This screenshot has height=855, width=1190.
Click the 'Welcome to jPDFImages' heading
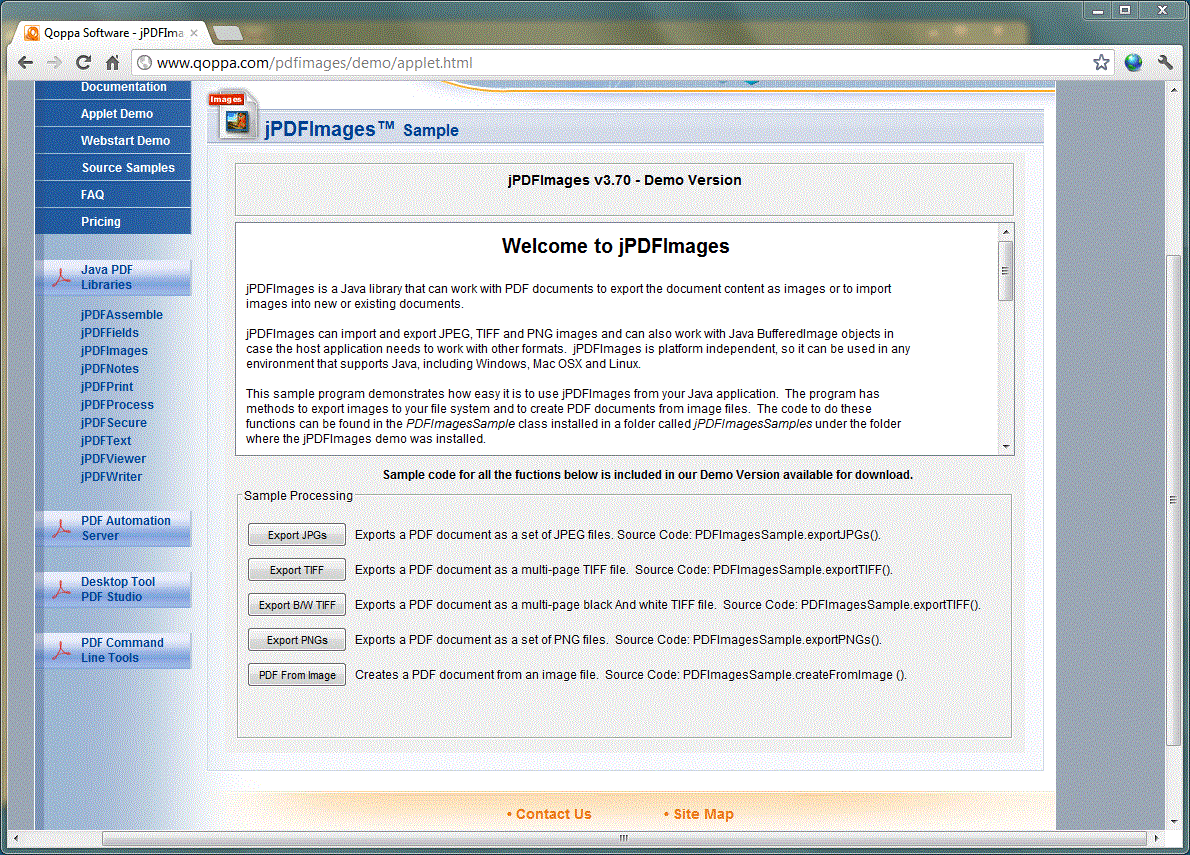(x=615, y=246)
